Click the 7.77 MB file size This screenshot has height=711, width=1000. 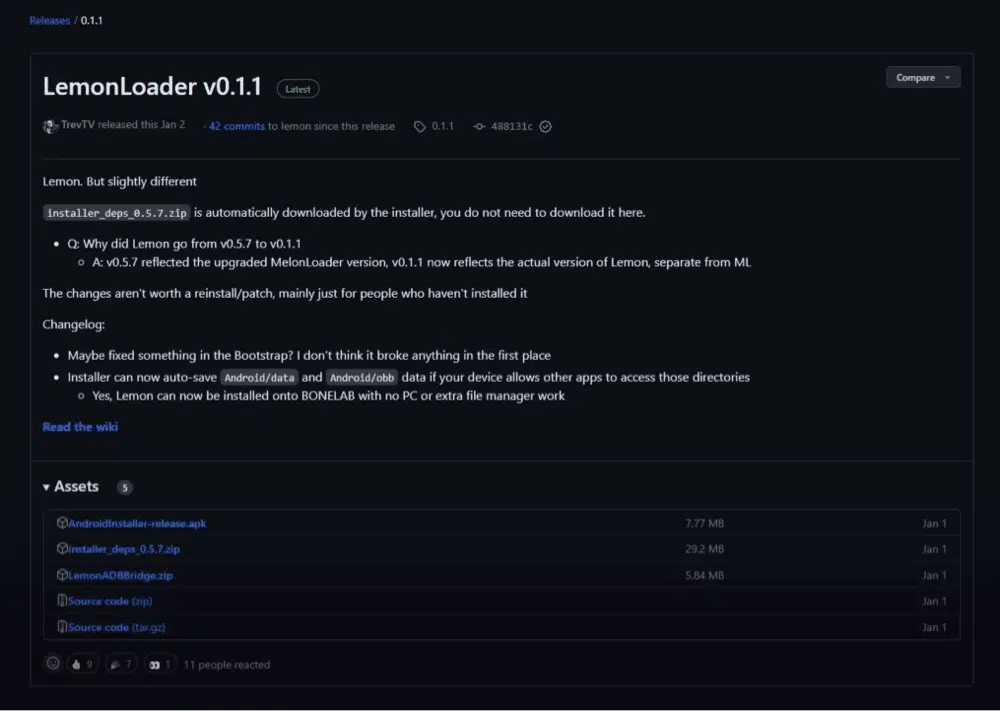coord(705,524)
